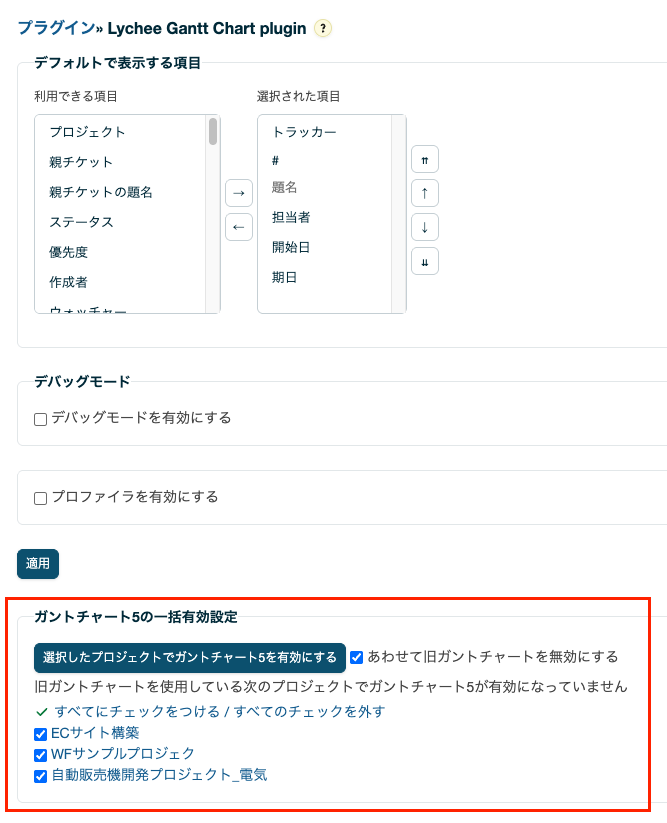Enable the デバッグモードを有効にする checkbox
This screenshot has height=823, width=667.
coord(41,419)
